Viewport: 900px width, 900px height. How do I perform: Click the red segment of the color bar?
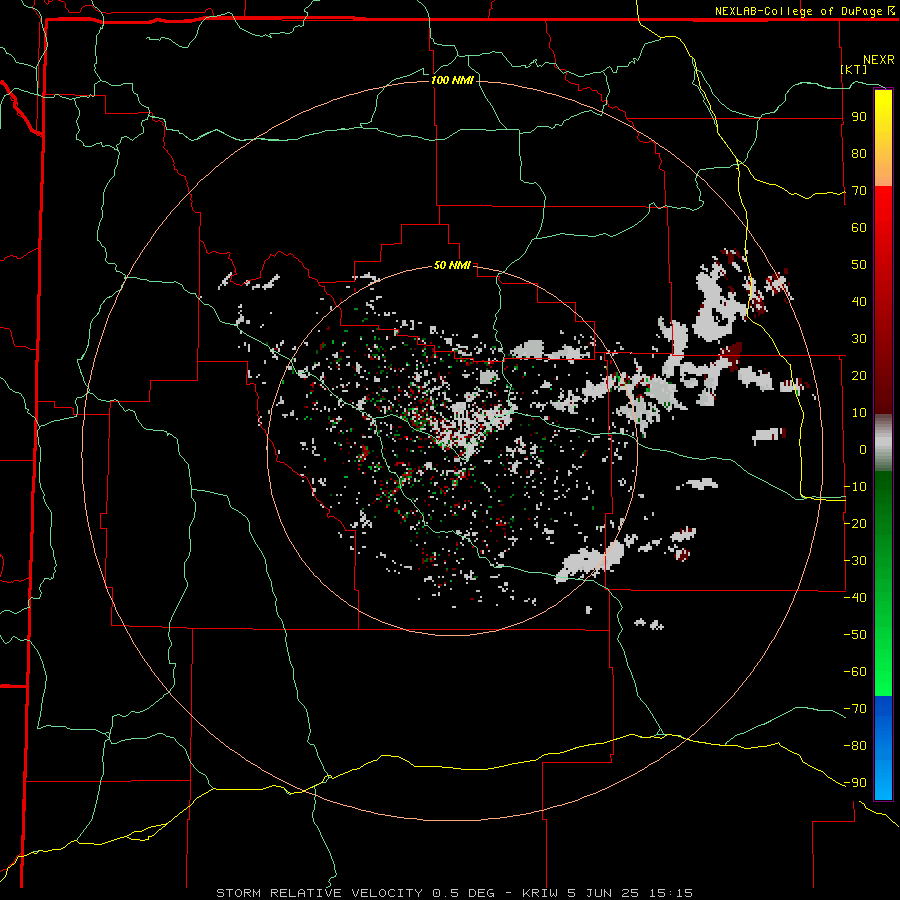click(883, 300)
